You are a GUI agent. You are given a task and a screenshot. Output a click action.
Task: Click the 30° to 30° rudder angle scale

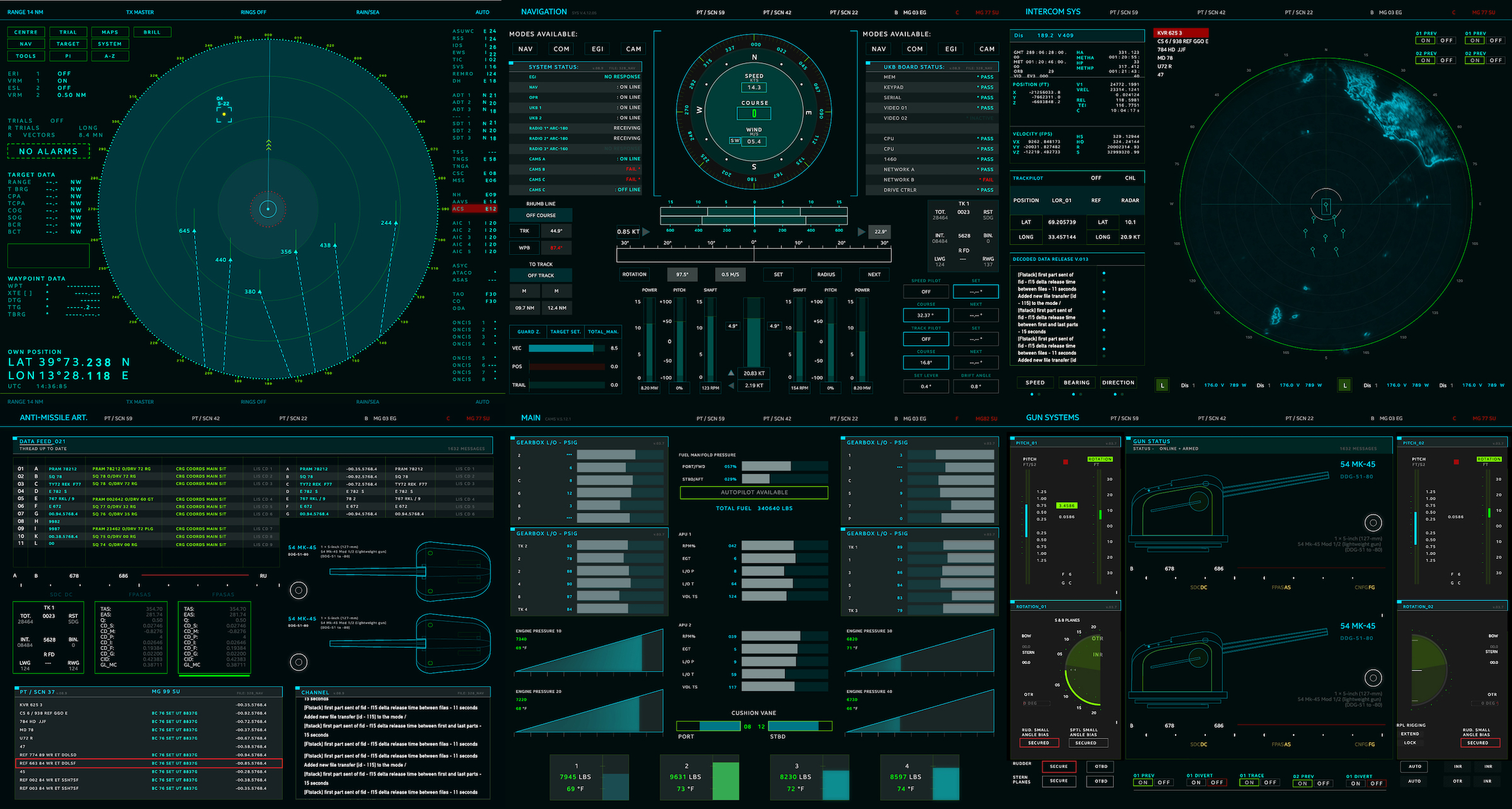753,255
